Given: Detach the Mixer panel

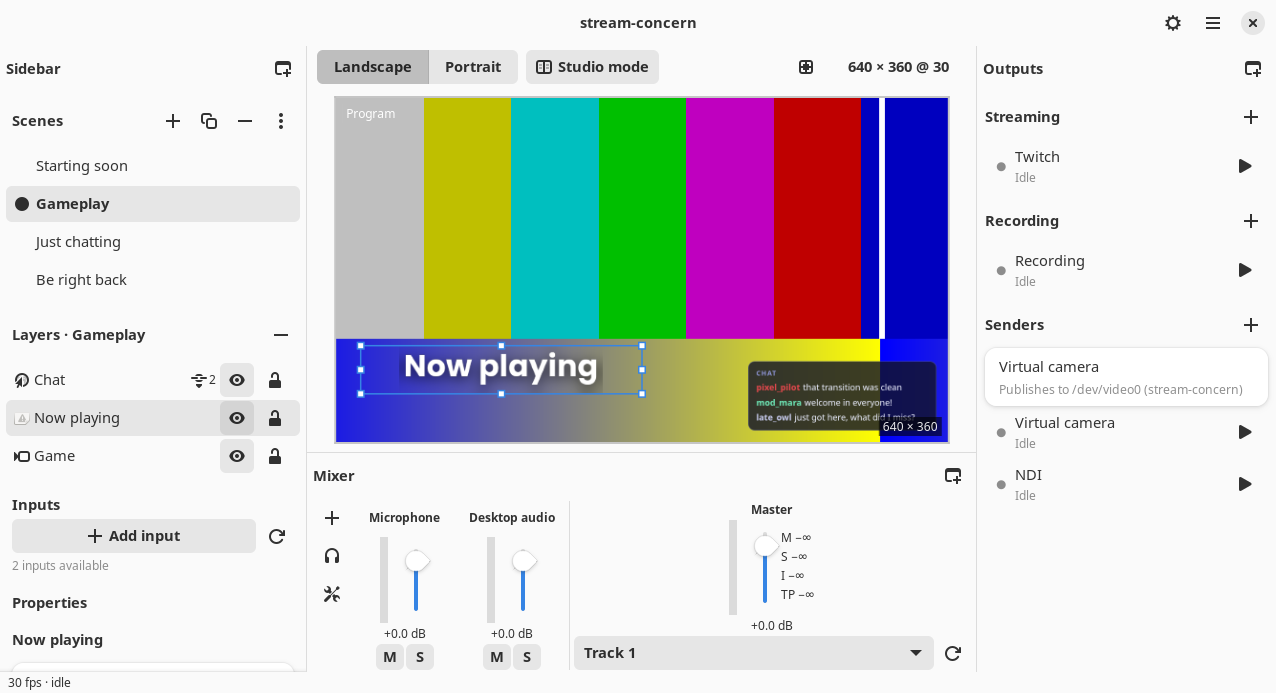Looking at the screenshot, I should [x=953, y=476].
